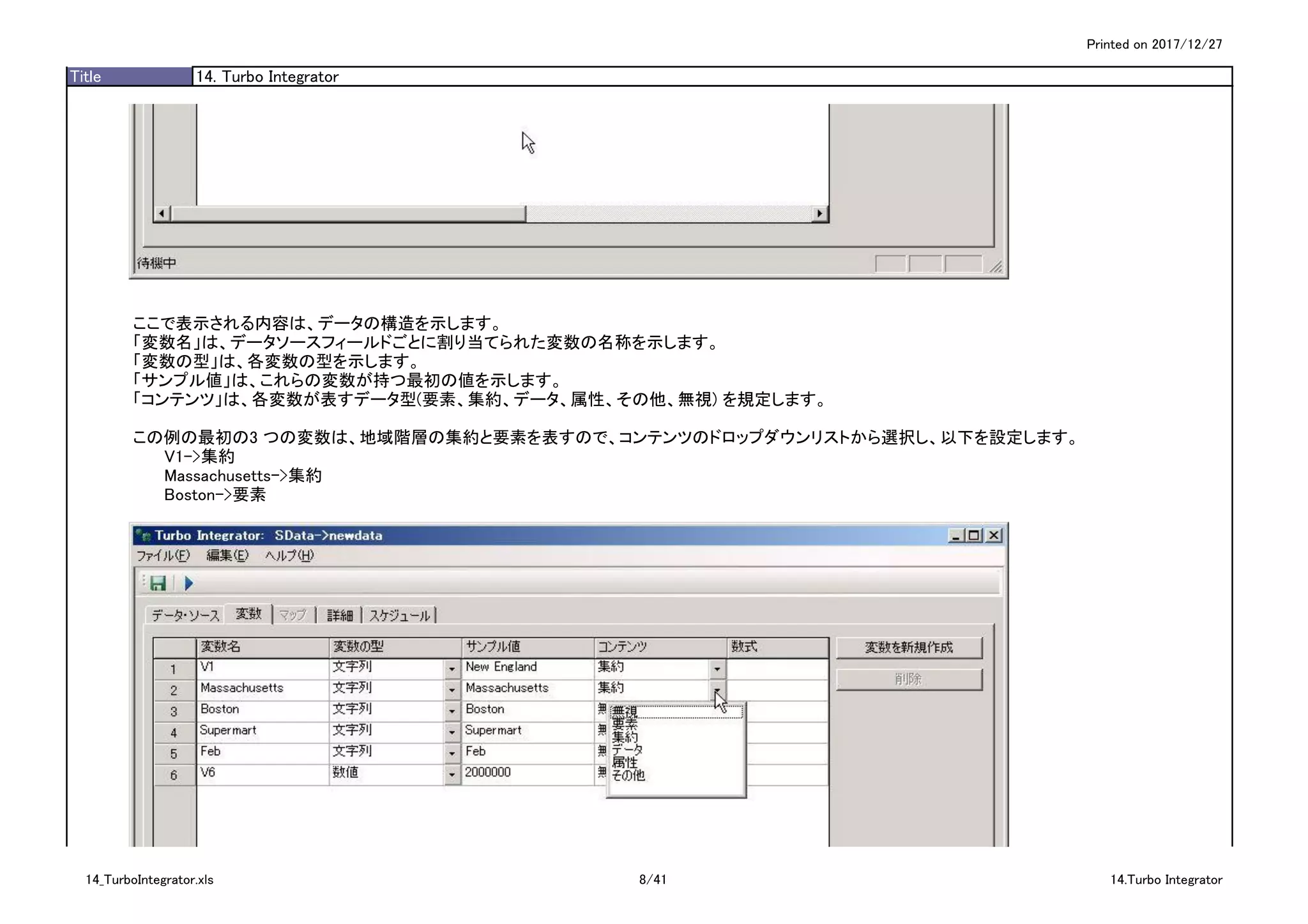1308x924 pixels.
Task: Close the Turbo Integrator window
Action: [x=994, y=536]
